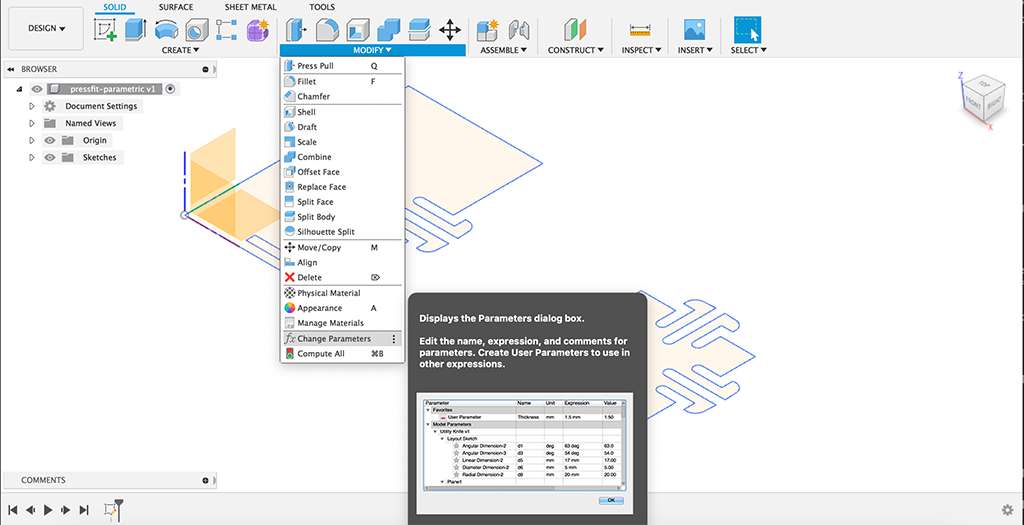The height and width of the screenshot is (525, 1024).
Task: Open the ASSEMBLE dropdown menu
Action: pos(504,50)
